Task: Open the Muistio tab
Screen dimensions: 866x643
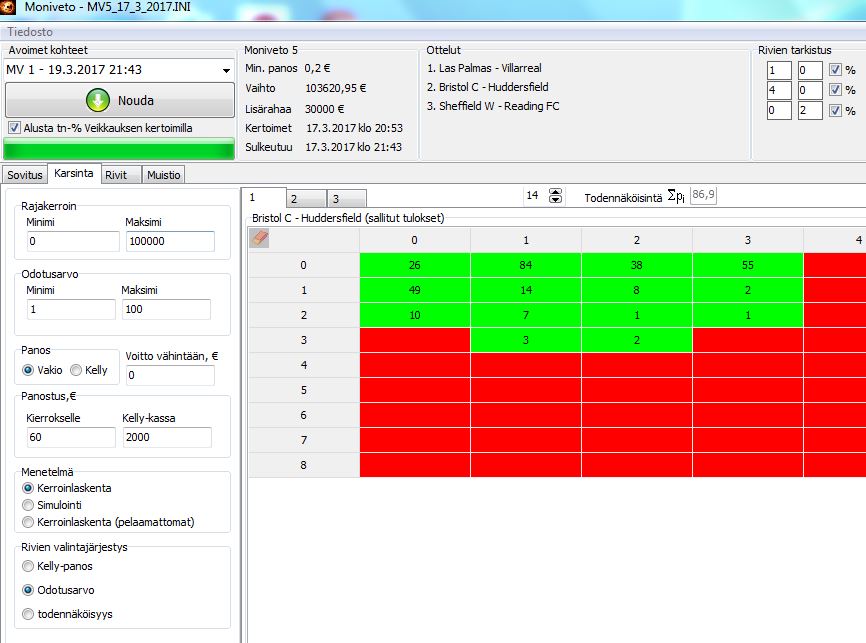Action: pyautogui.click(x=164, y=175)
